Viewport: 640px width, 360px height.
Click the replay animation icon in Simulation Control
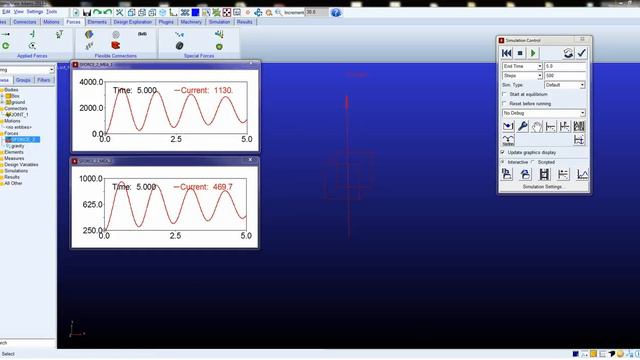point(568,53)
